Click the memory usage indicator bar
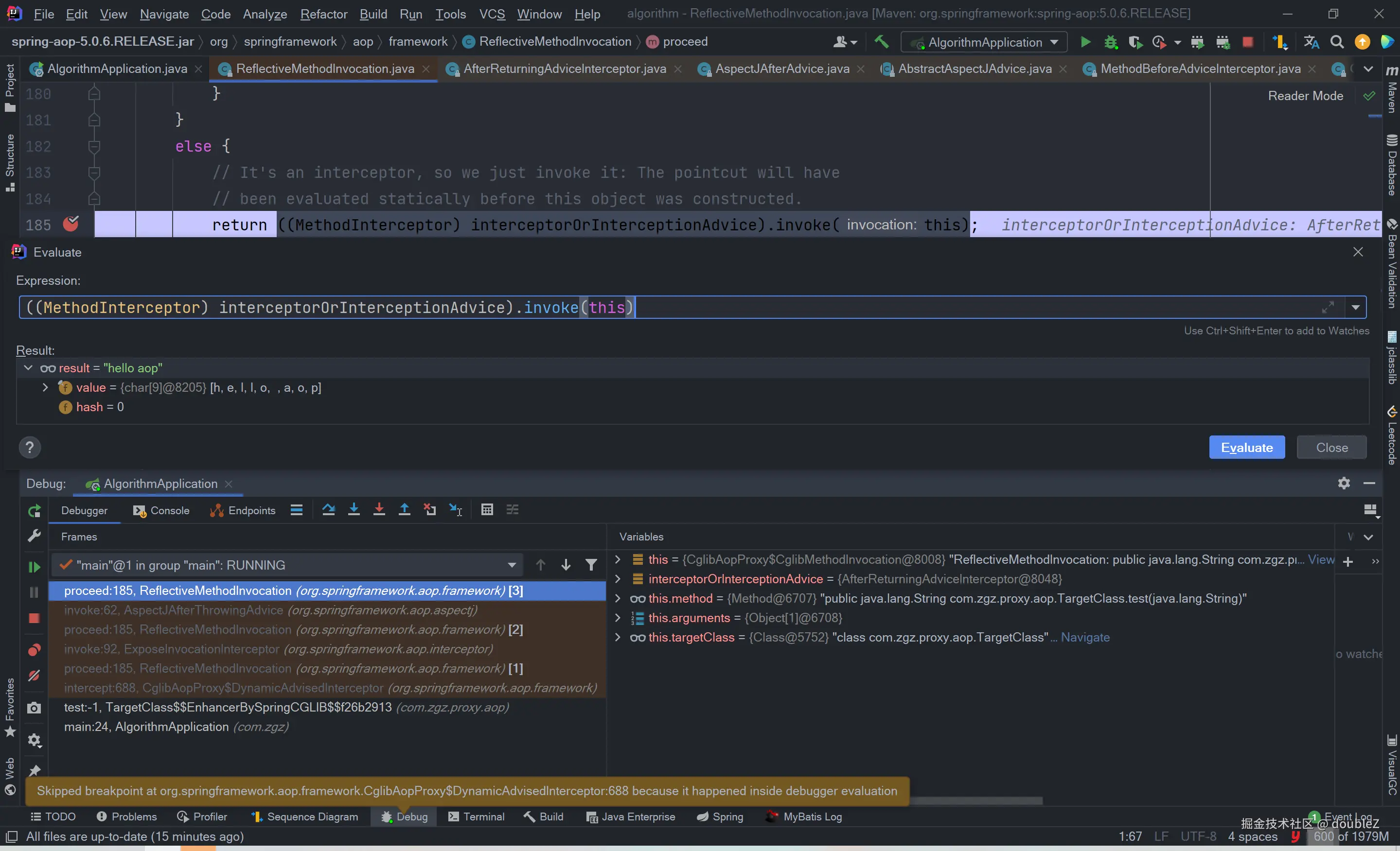 pos(1350,836)
